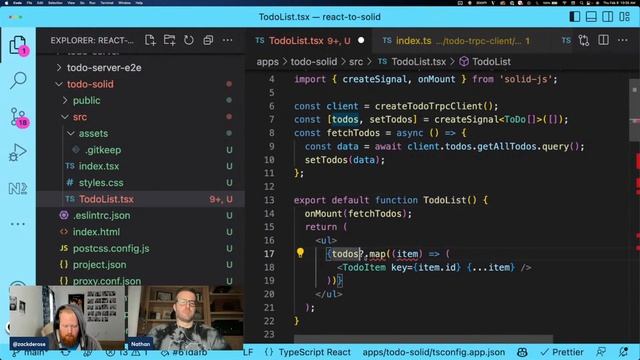The width and height of the screenshot is (640, 360).
Task: Open Explorer more actions ellipsis
Action: coord(227,40)
